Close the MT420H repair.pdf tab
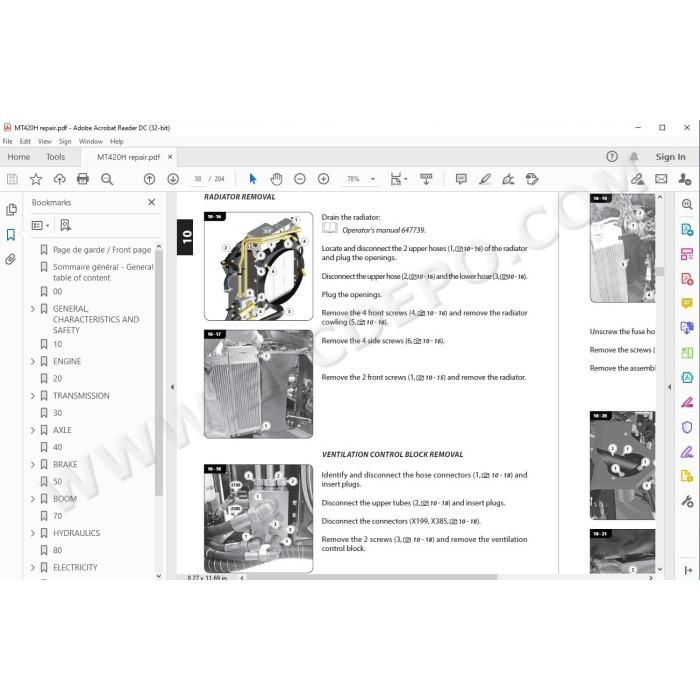This screenshot has height=700, width=700. (x=170, y=157)
